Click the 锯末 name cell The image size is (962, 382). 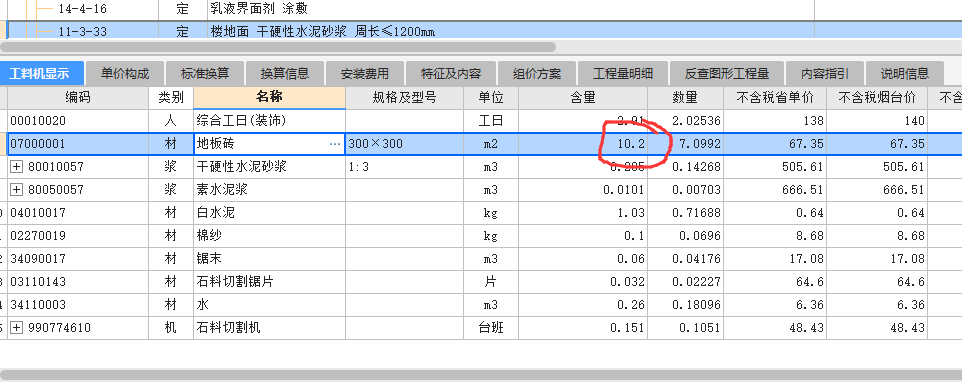(269, 259)
